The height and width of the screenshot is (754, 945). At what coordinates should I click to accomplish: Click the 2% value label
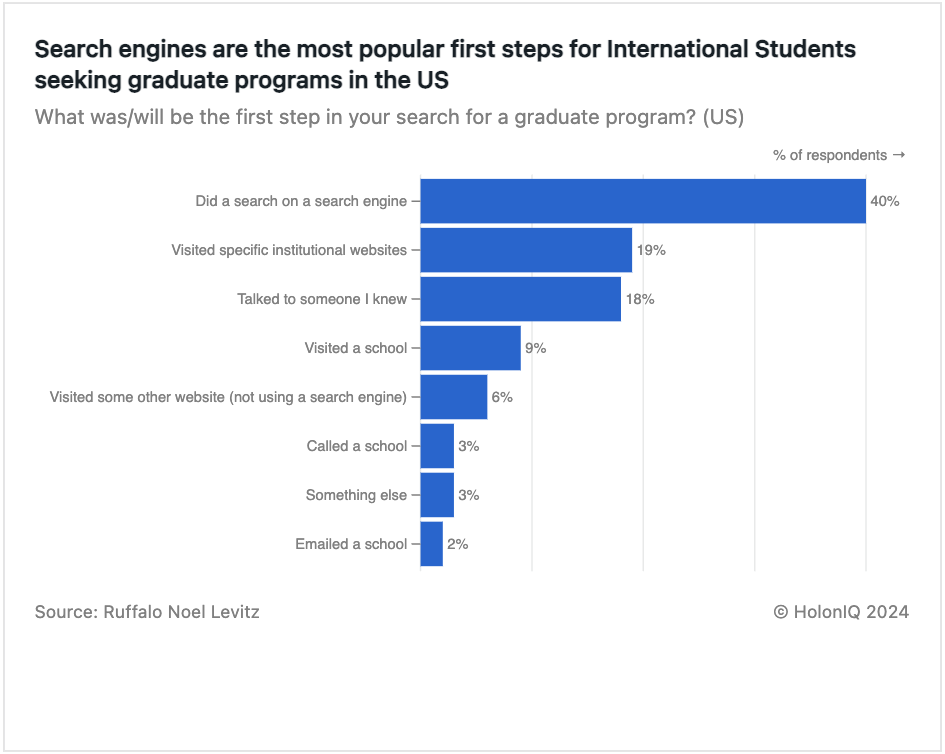point(457,544)
